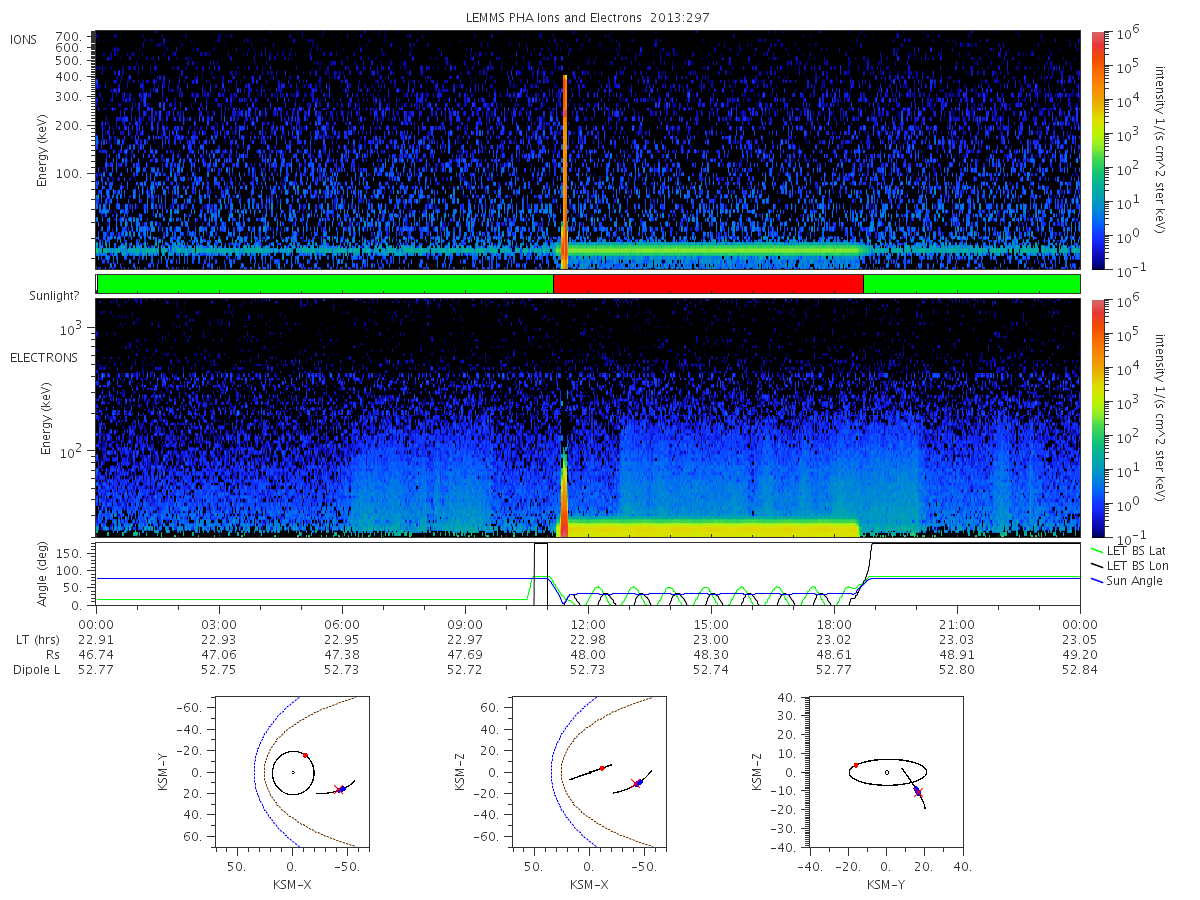The width and height of the screenshot is (1200, 900).
Task: Click the red marker in KSM-X KSM-Y plot
Action: [305, 756]
